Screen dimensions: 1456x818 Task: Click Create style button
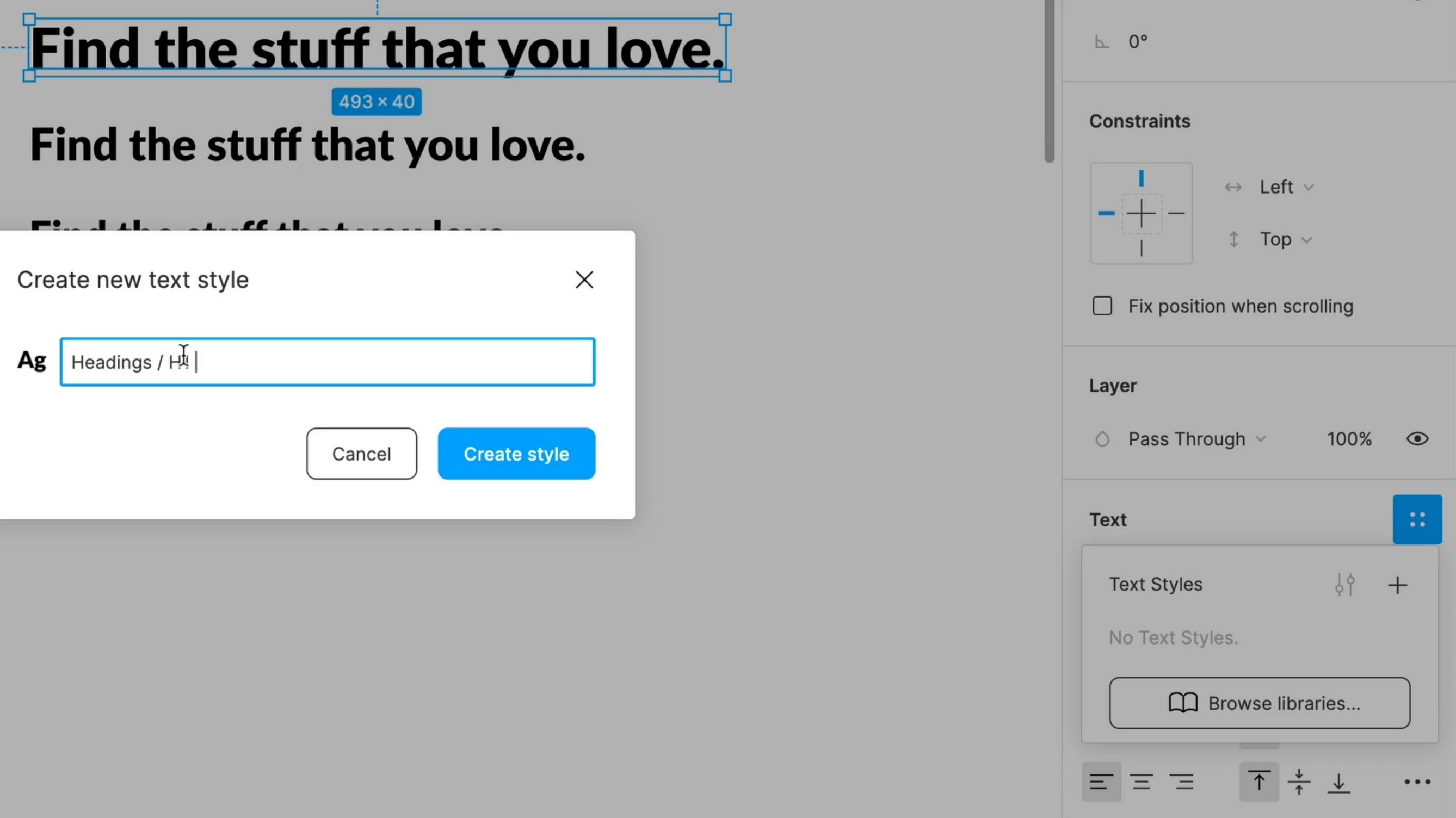coord(516,454)
